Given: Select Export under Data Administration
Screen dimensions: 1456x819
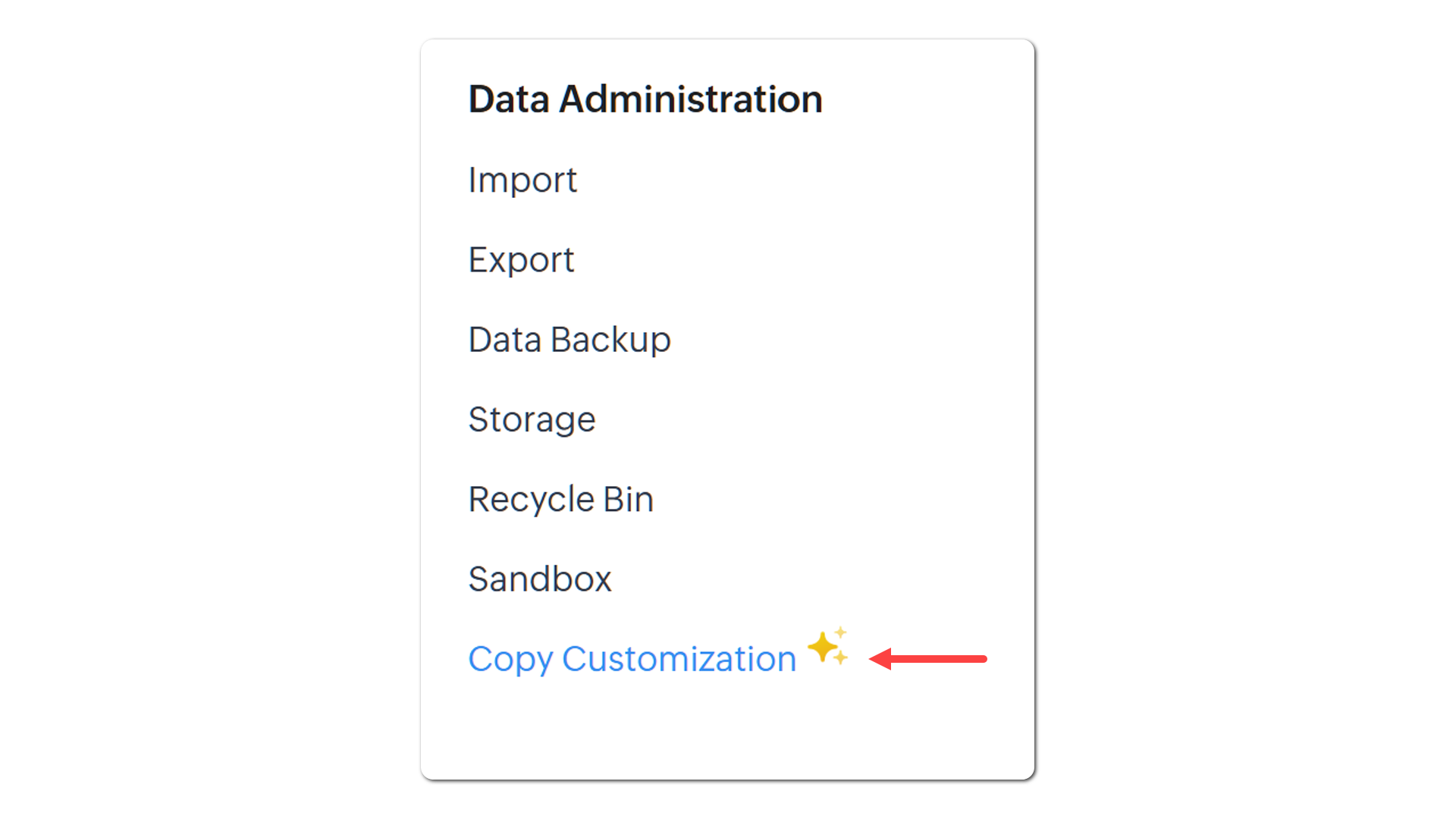Looking at the screenshot, I should [x=521, y=260].
